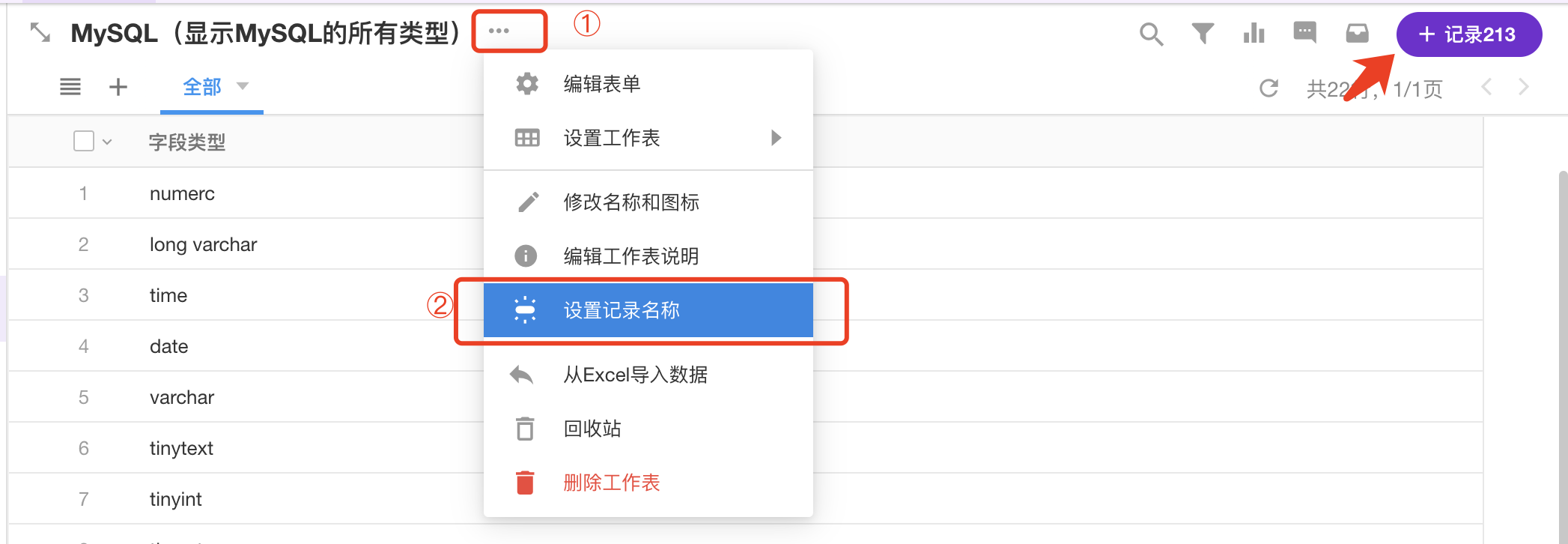Open the statistics bar chart icon
This screenshot has height=544, width=1568.
tap(1254, 34)
